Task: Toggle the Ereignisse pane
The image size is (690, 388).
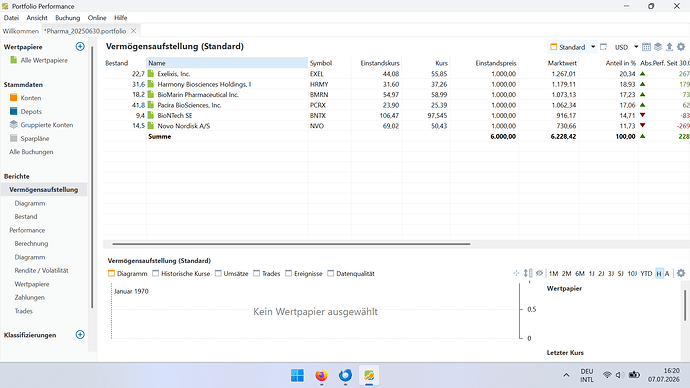Action: 304,274
